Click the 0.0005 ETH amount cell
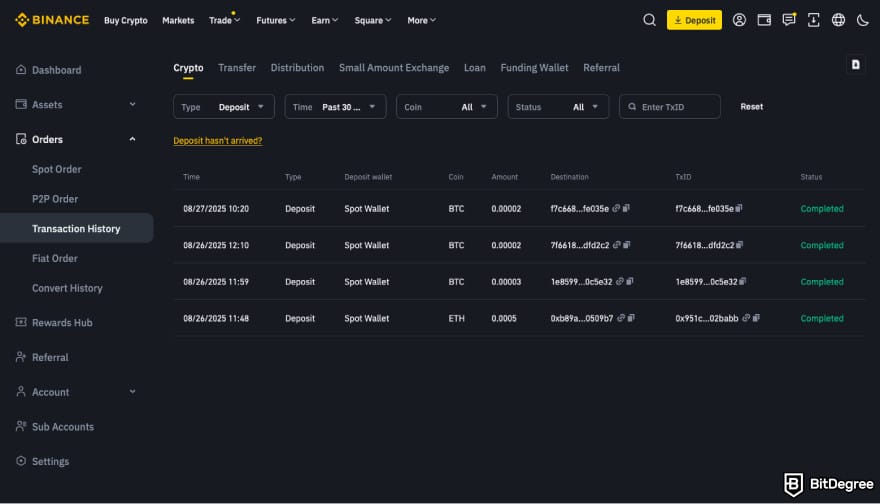Screen dimensions: 880x504 pyautogui.click(x=504, y=318)
